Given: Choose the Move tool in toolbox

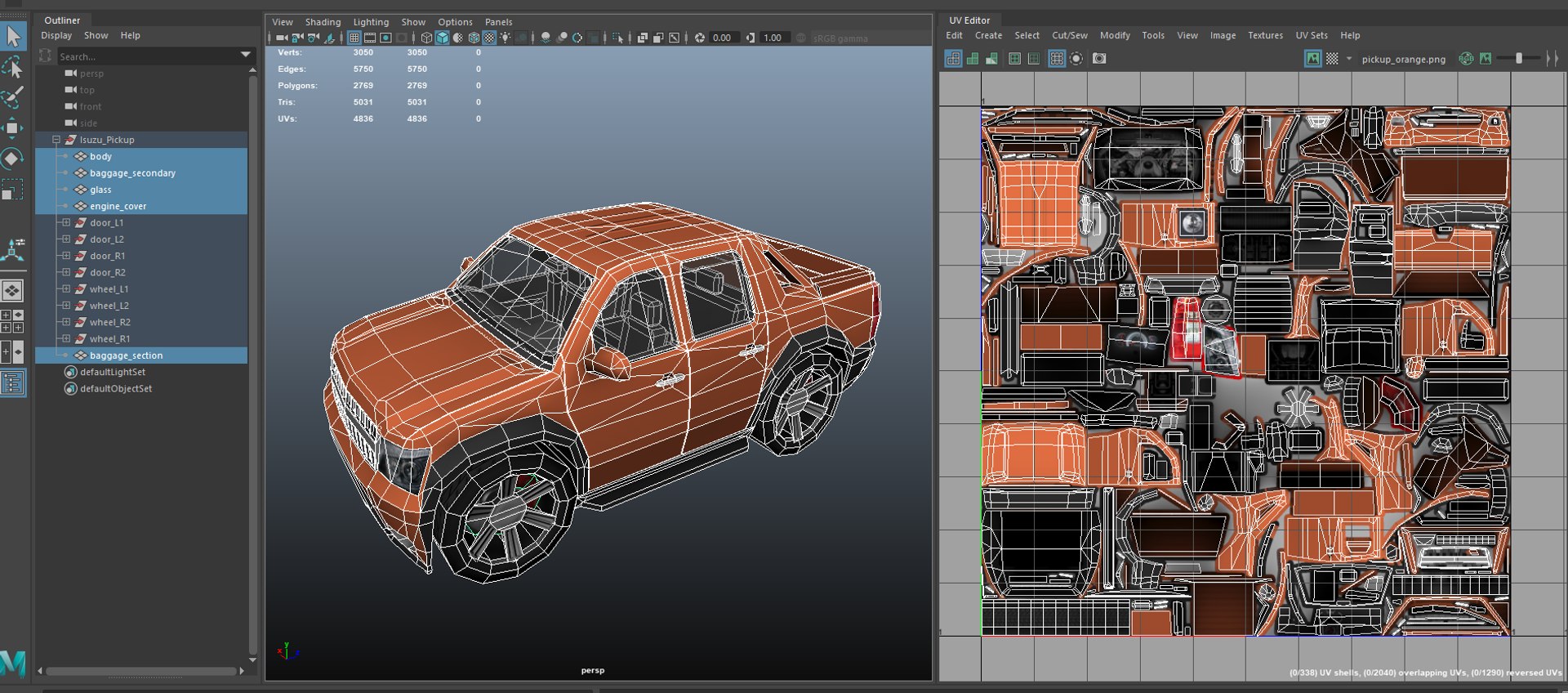Looking at the screenshot, I should tap(12, 127).
